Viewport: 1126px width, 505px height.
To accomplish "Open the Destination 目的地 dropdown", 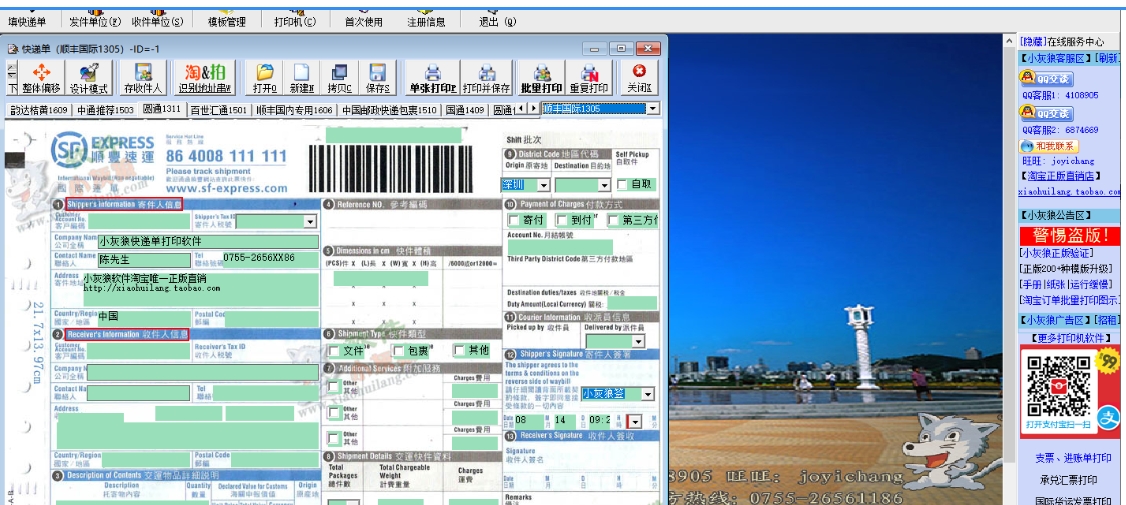I will click(604, 185).
